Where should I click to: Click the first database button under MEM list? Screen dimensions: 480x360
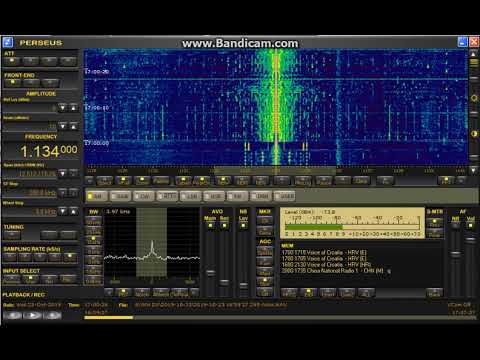289,293
